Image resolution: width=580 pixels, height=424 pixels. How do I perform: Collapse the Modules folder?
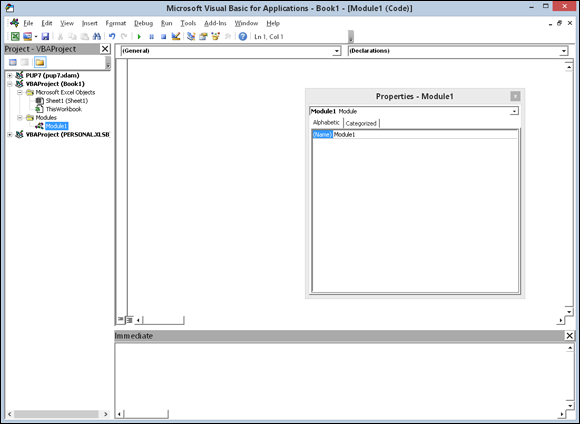[20, 118]
